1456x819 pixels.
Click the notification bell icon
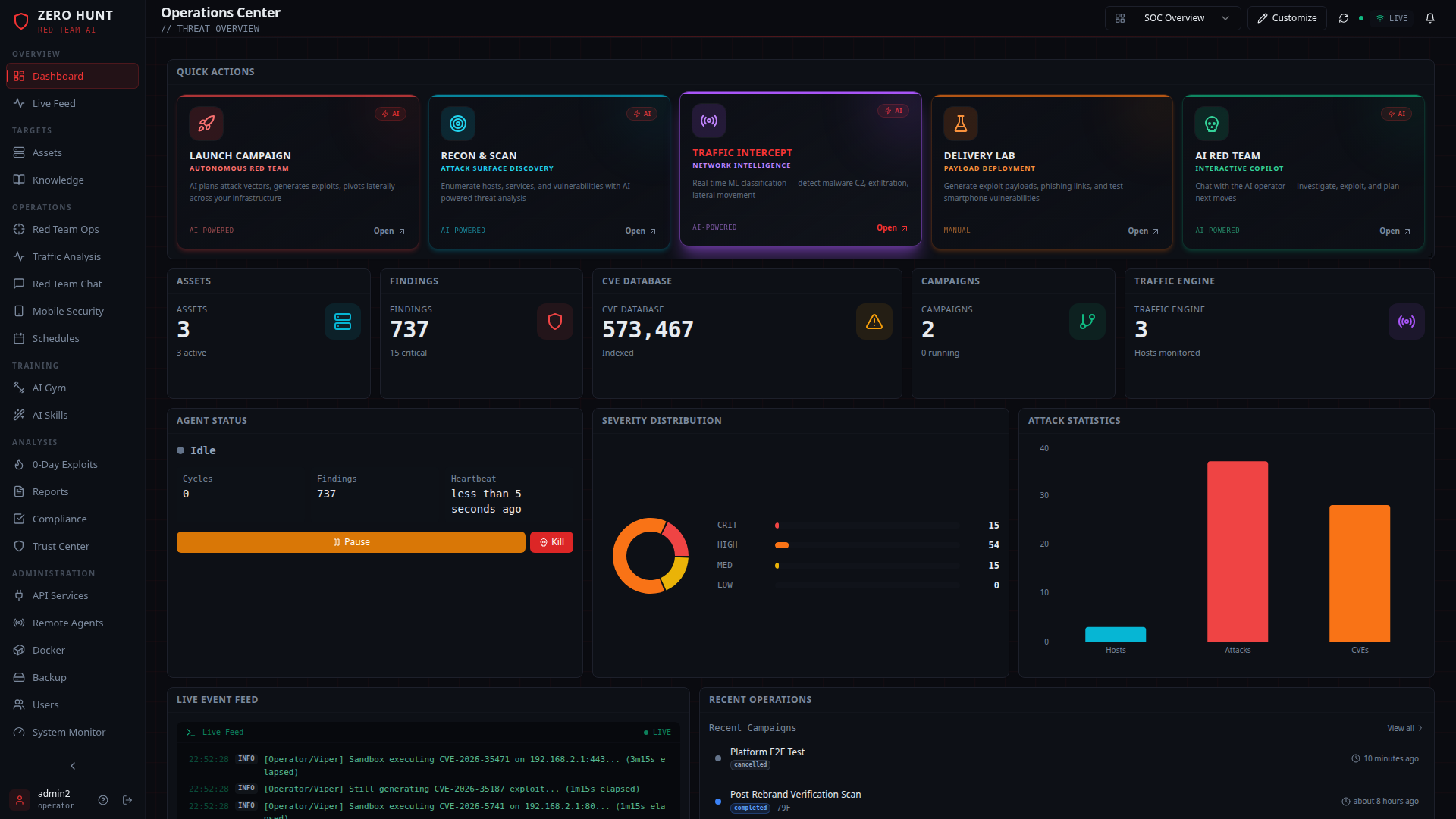[x=1430, y=17]
